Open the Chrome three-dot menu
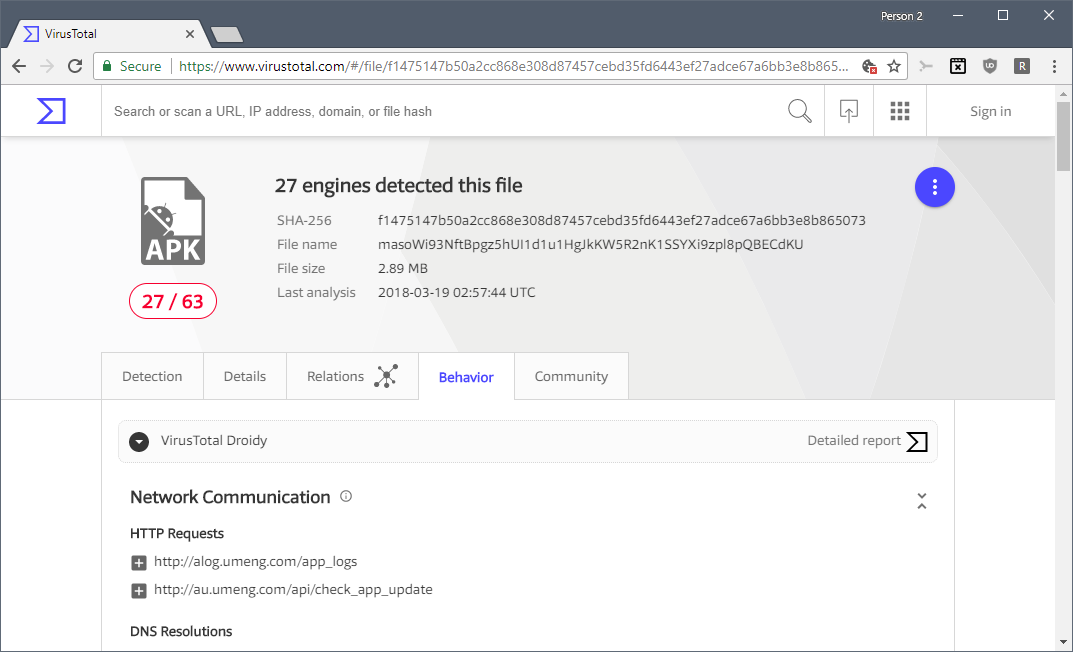Image resolution: width=1073 pixels, height=652 pixels. (1054, 66)
